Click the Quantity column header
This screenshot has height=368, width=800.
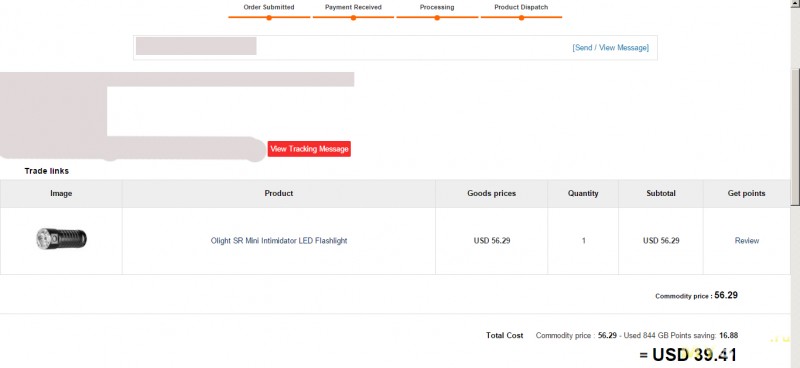tap(583, 193)
